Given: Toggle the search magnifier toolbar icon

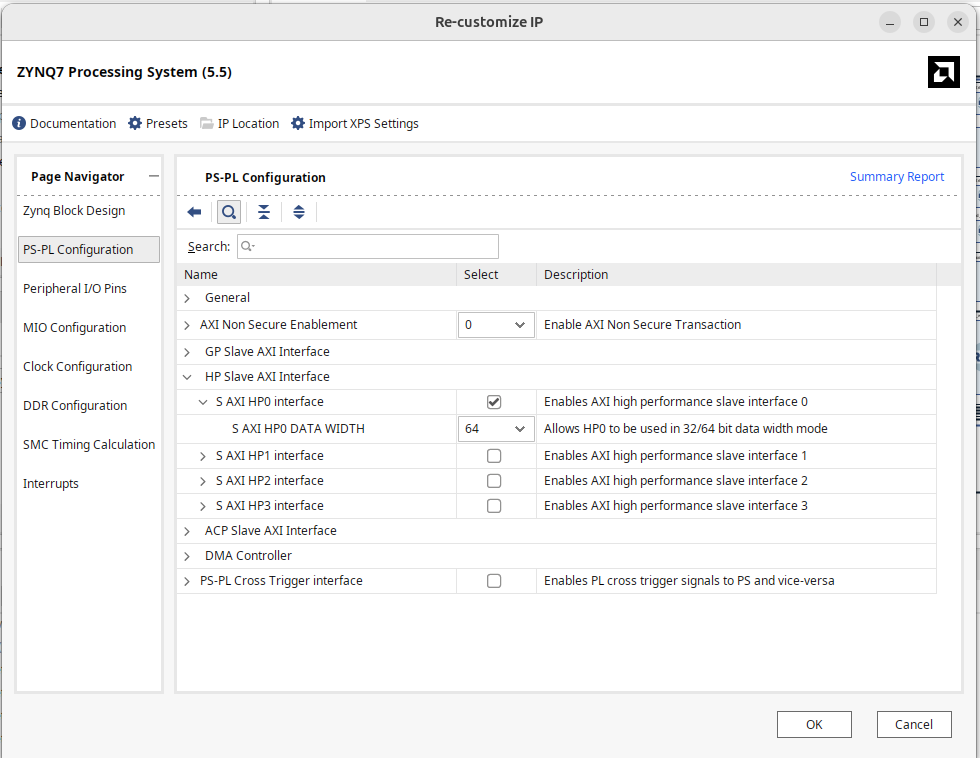Looking at the screenshot, I should [229, 212].
